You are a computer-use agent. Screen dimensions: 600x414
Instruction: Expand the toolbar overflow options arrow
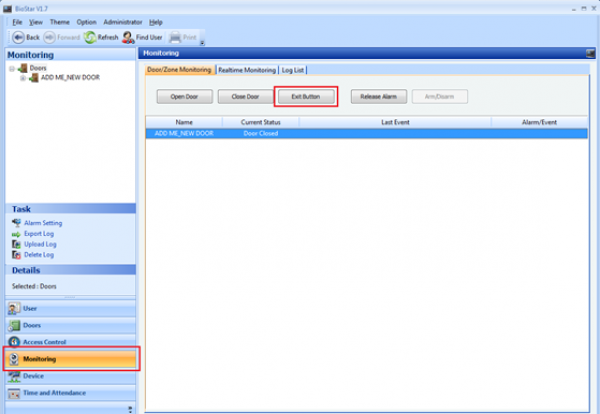pyautogui.click(x=201, y=42)
